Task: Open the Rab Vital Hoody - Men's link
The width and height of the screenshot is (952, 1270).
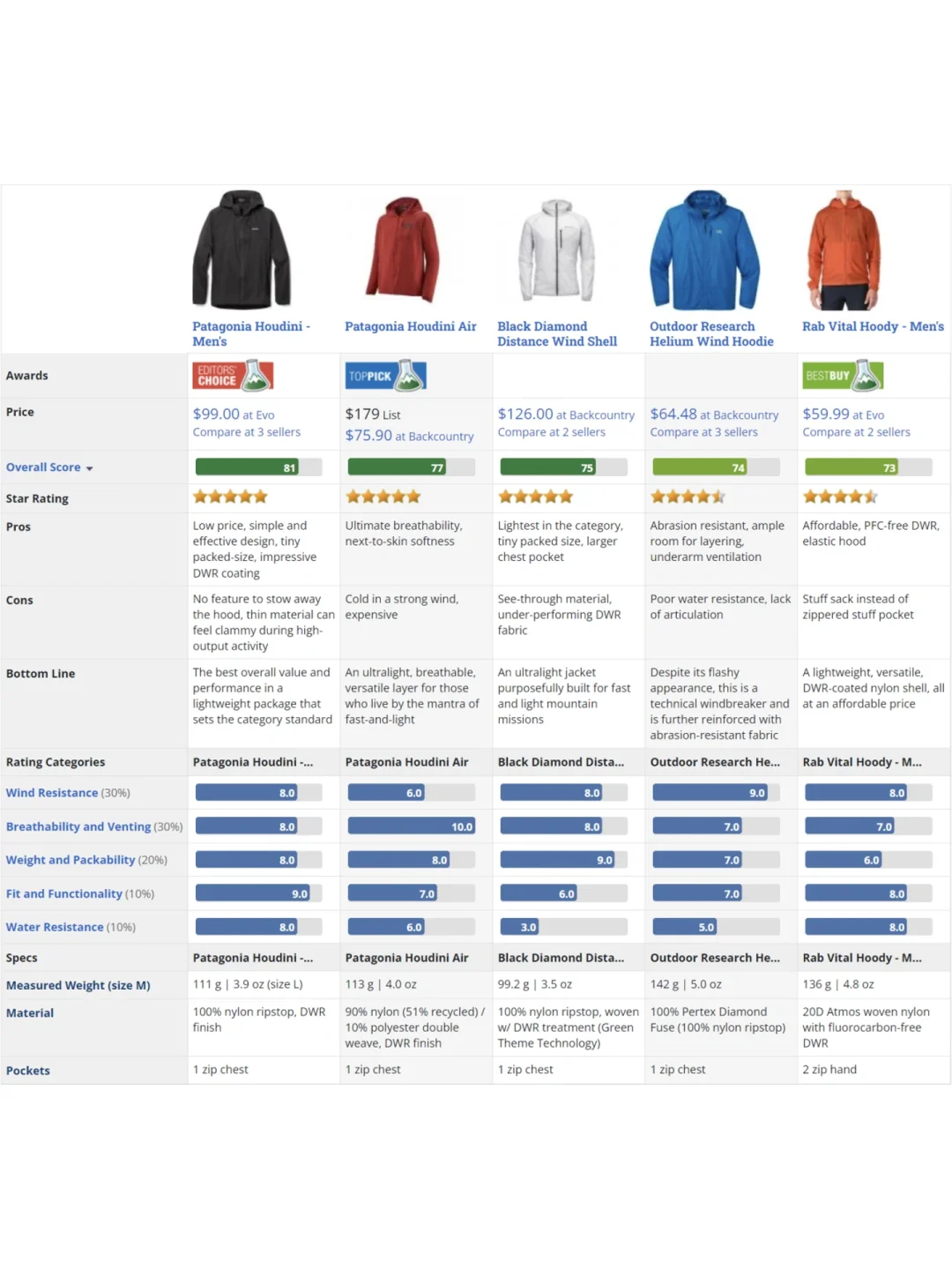Action: point(873,326)
